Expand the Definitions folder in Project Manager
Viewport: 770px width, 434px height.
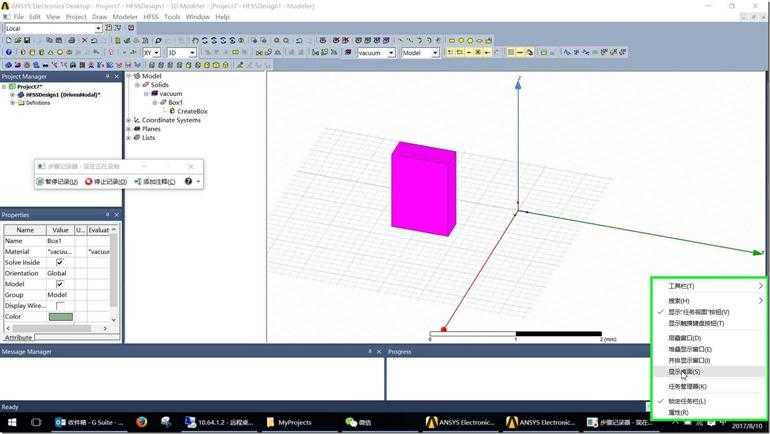pyautogui.click(x=13, y=103)
